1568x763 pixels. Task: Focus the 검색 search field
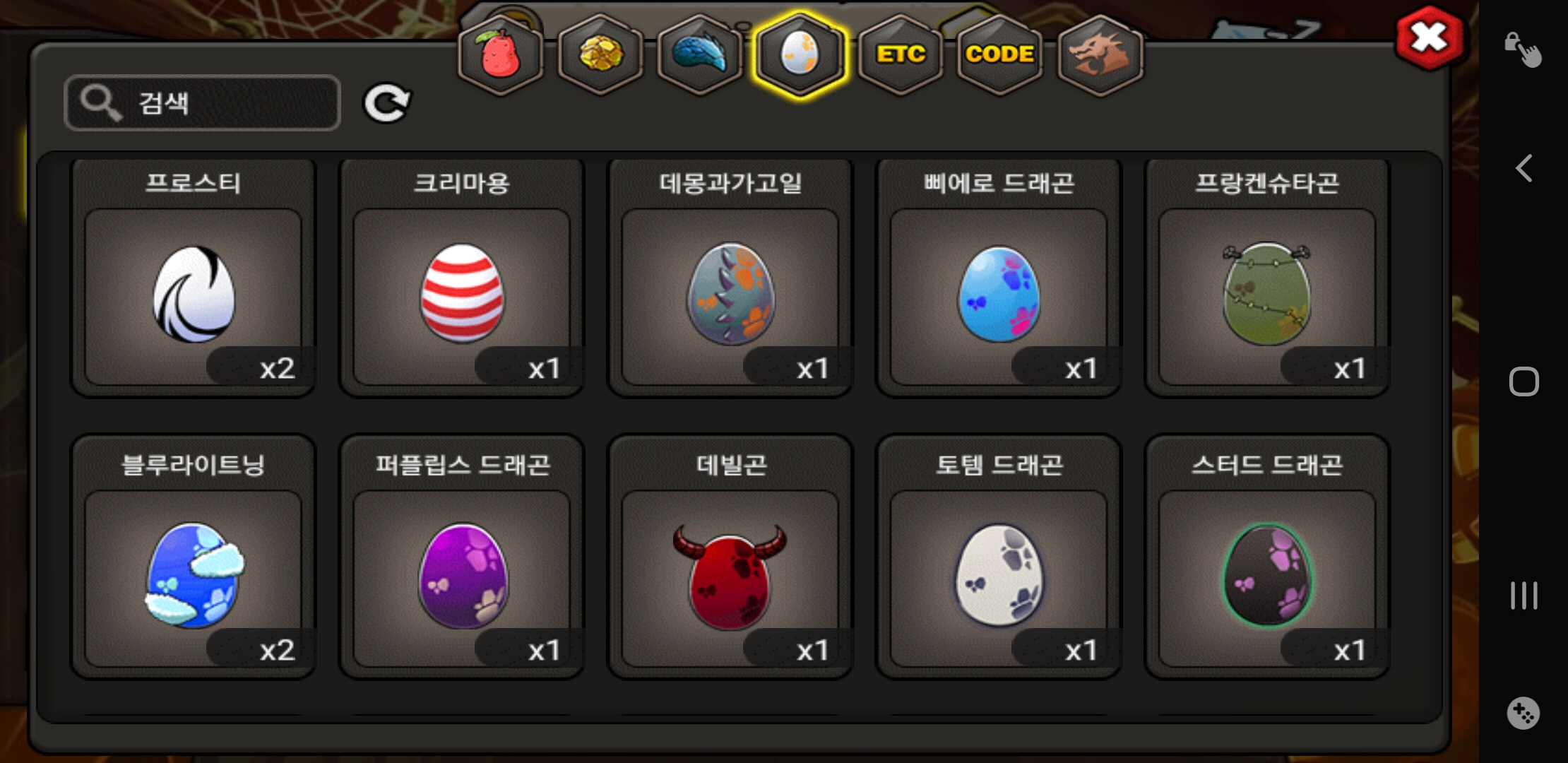(x=202, y=103)
